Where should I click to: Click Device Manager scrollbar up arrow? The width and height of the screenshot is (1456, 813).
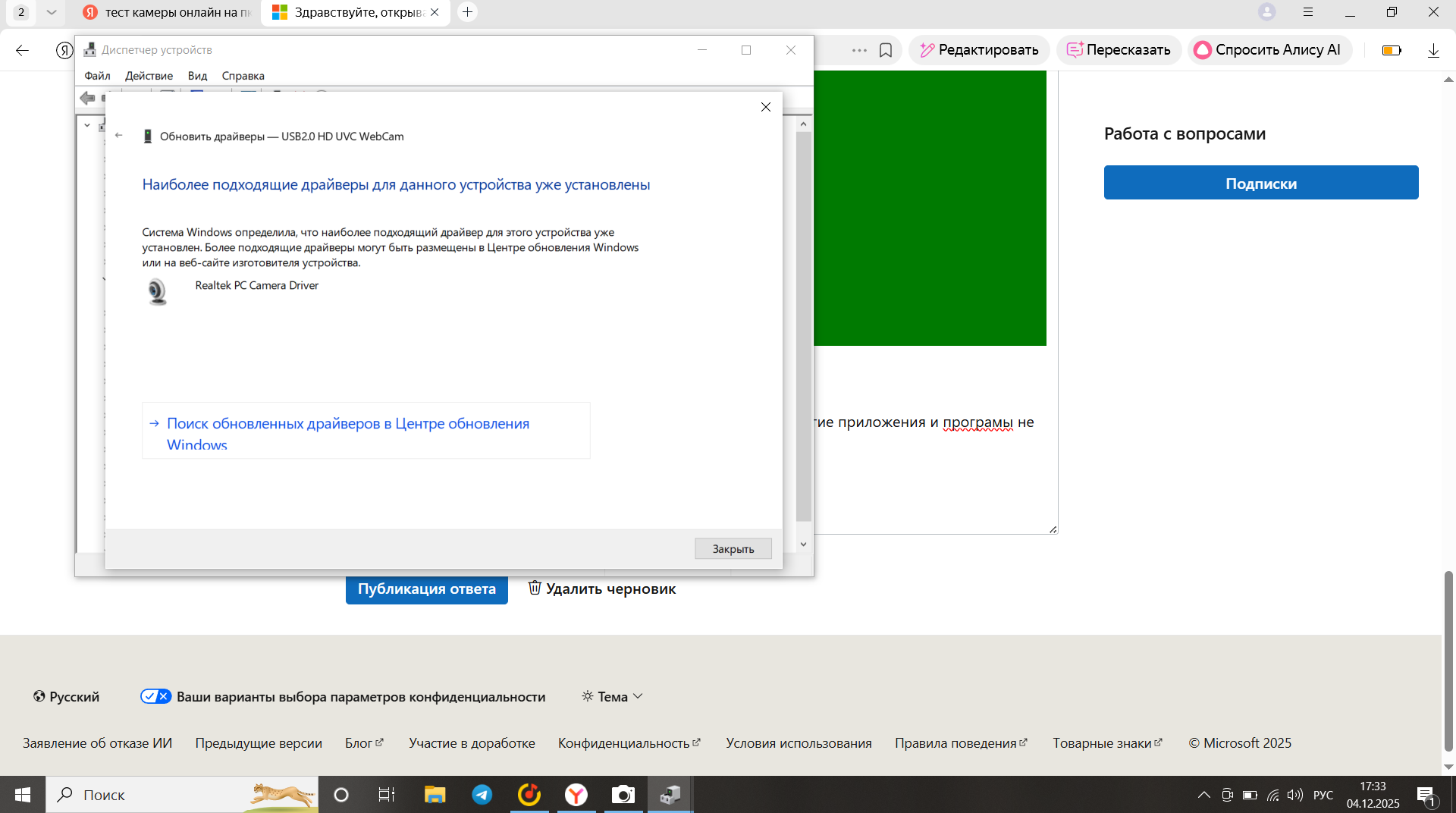pos(804,124)
